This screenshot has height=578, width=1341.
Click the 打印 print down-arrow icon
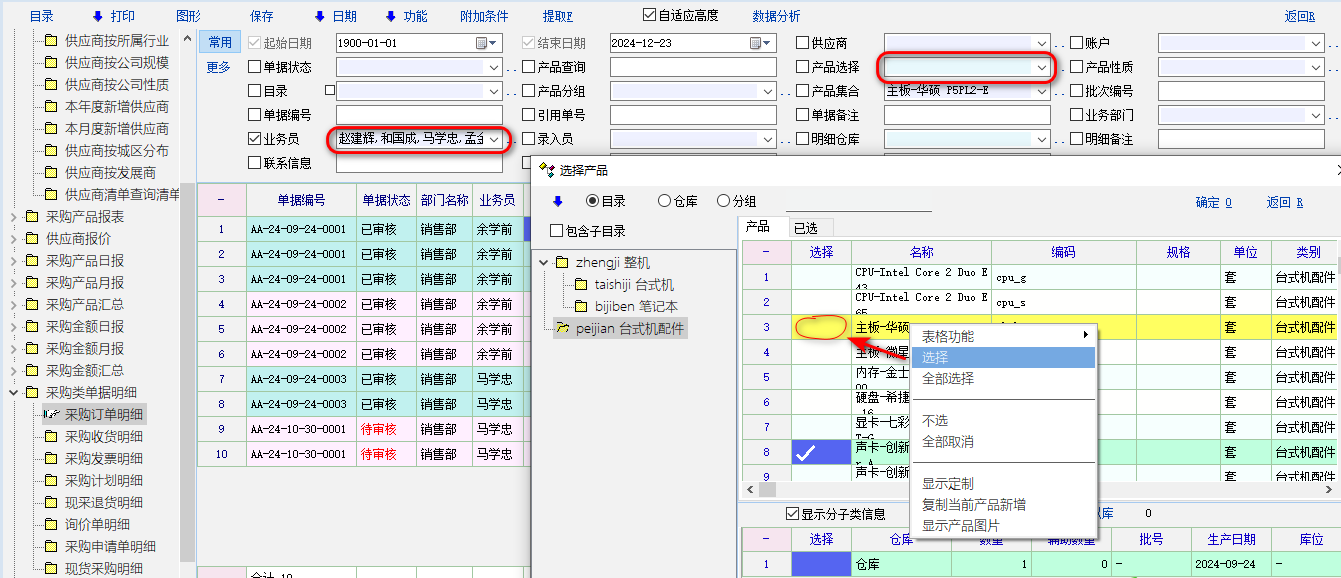pyautogui.click(x=97, y=16)
